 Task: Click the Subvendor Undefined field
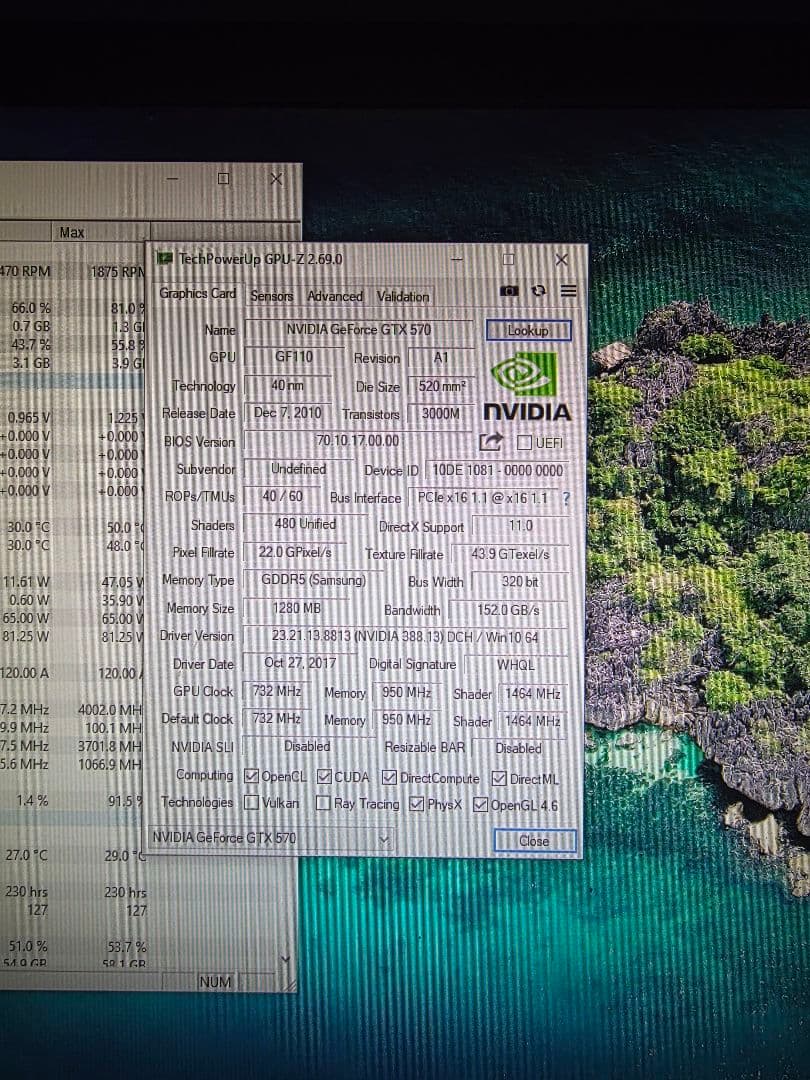coord(298,469)
